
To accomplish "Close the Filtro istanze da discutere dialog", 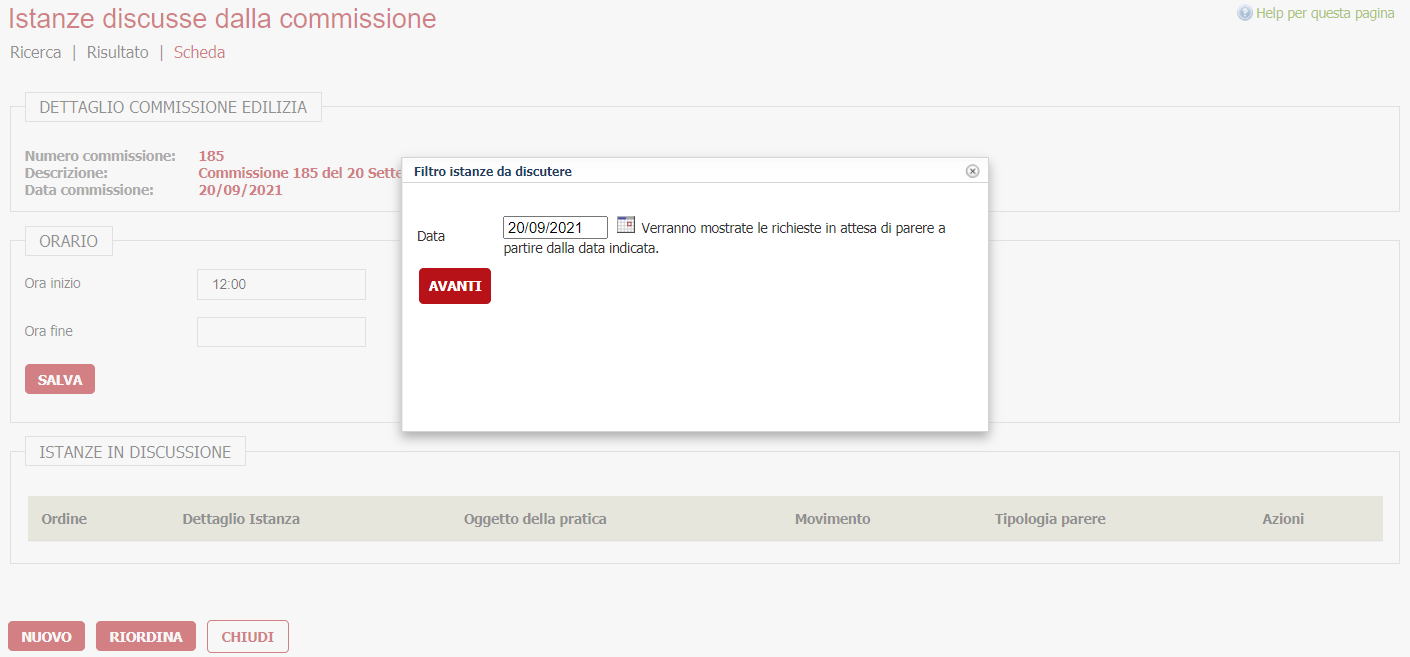I will tap(971, 170).
